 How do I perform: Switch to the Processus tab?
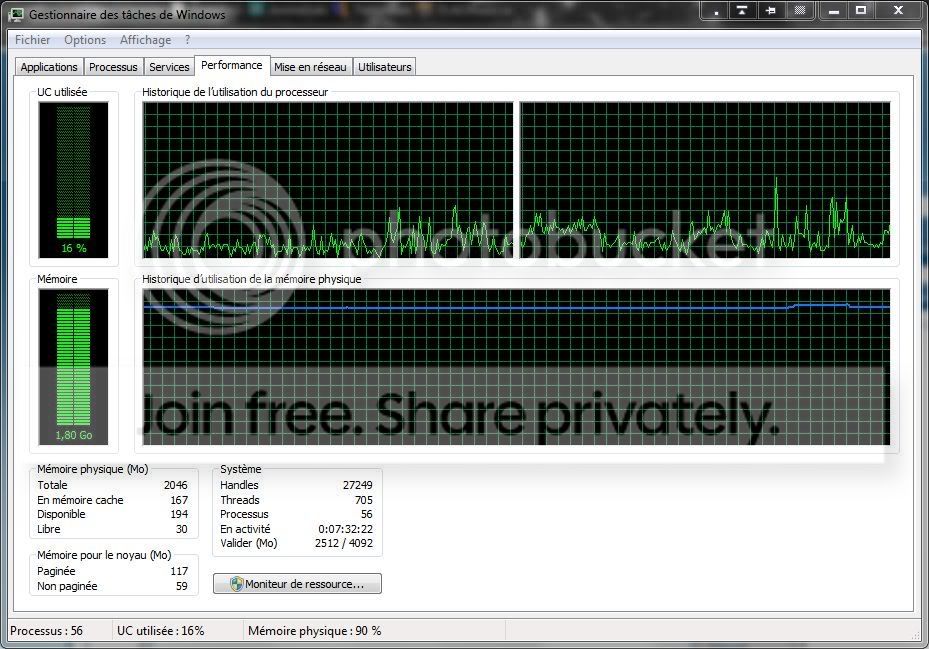point(113,67)
